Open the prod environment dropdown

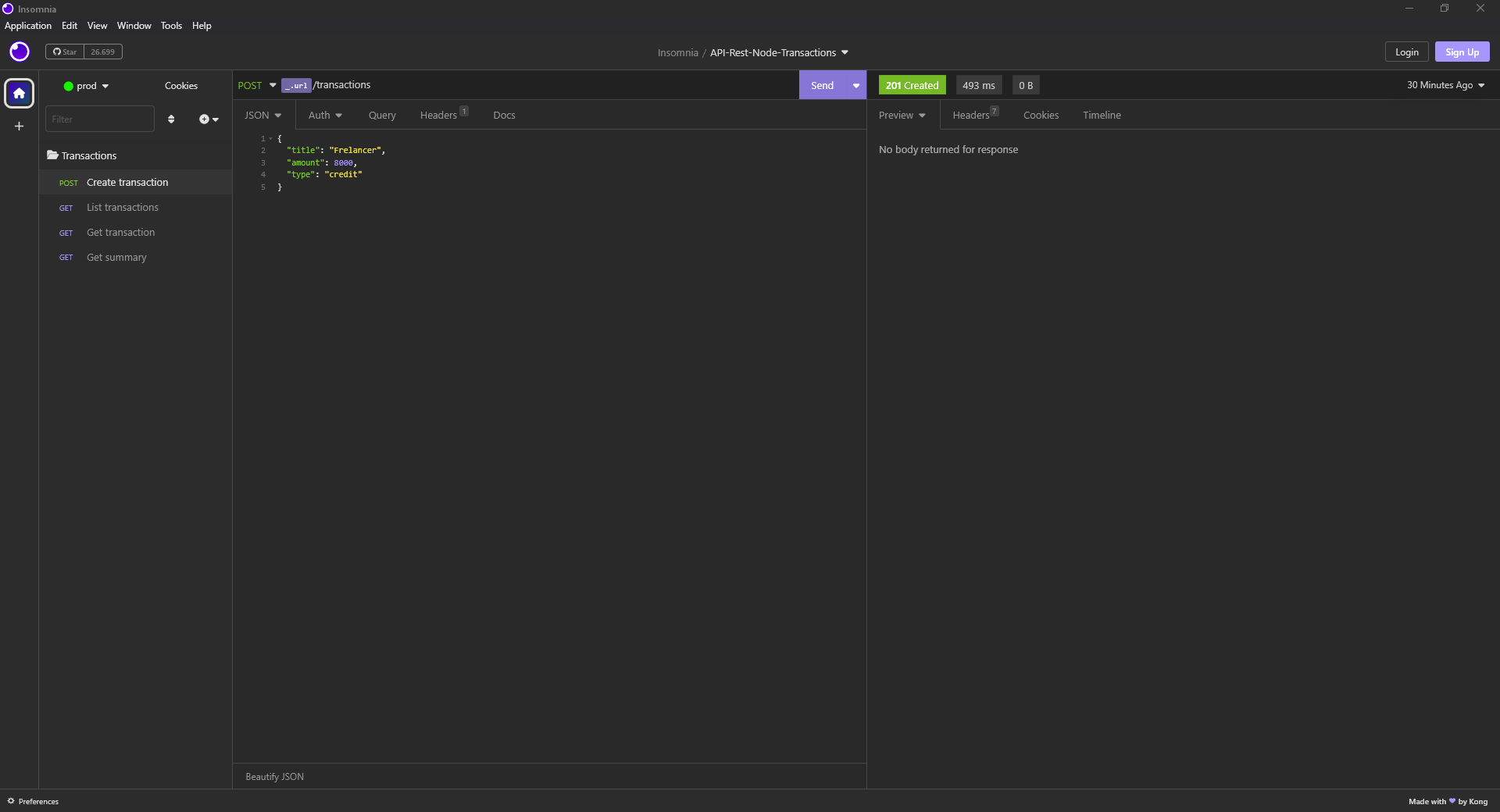(x=87, y=86)
